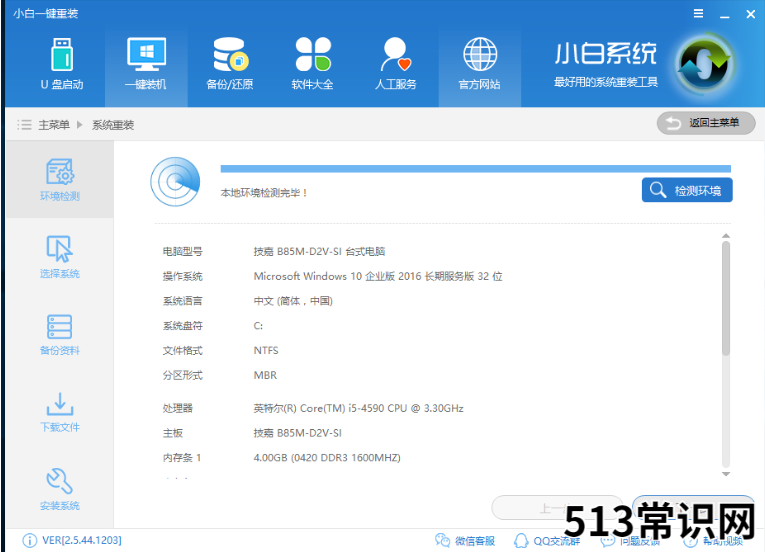Viewport: 765px width, 552px height.
Task: Close the 小白一键重装 window
Action: click(x=751, y=14)
